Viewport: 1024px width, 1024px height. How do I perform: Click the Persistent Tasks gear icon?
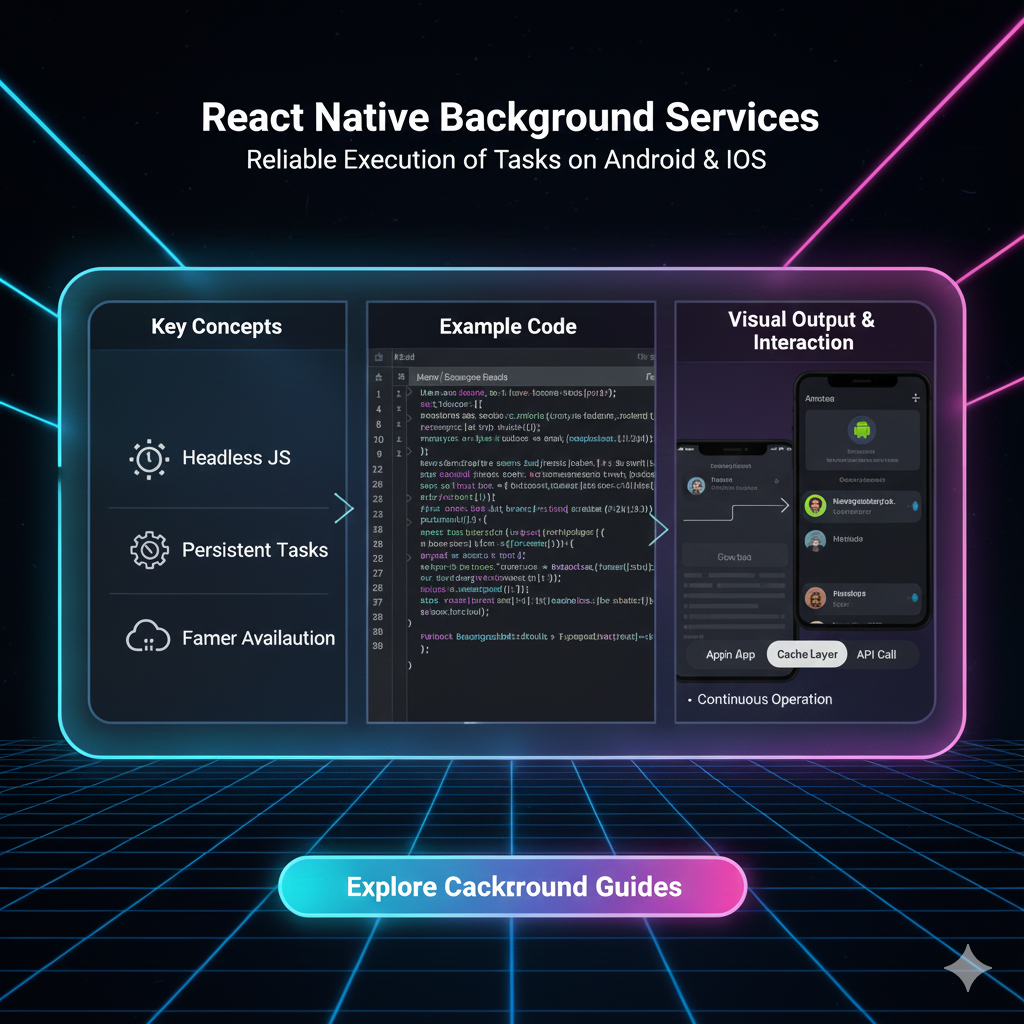[148, 550]
